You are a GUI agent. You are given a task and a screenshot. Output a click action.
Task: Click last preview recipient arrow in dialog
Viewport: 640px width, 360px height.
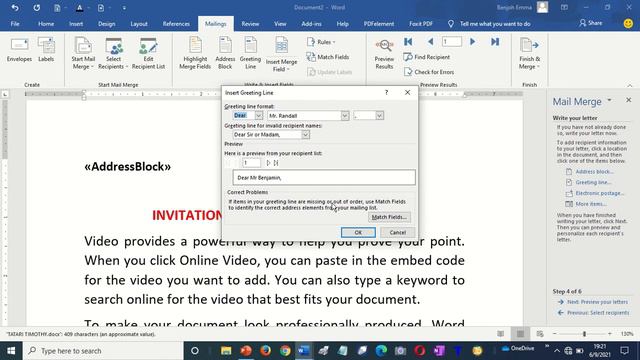pos(276,163)
